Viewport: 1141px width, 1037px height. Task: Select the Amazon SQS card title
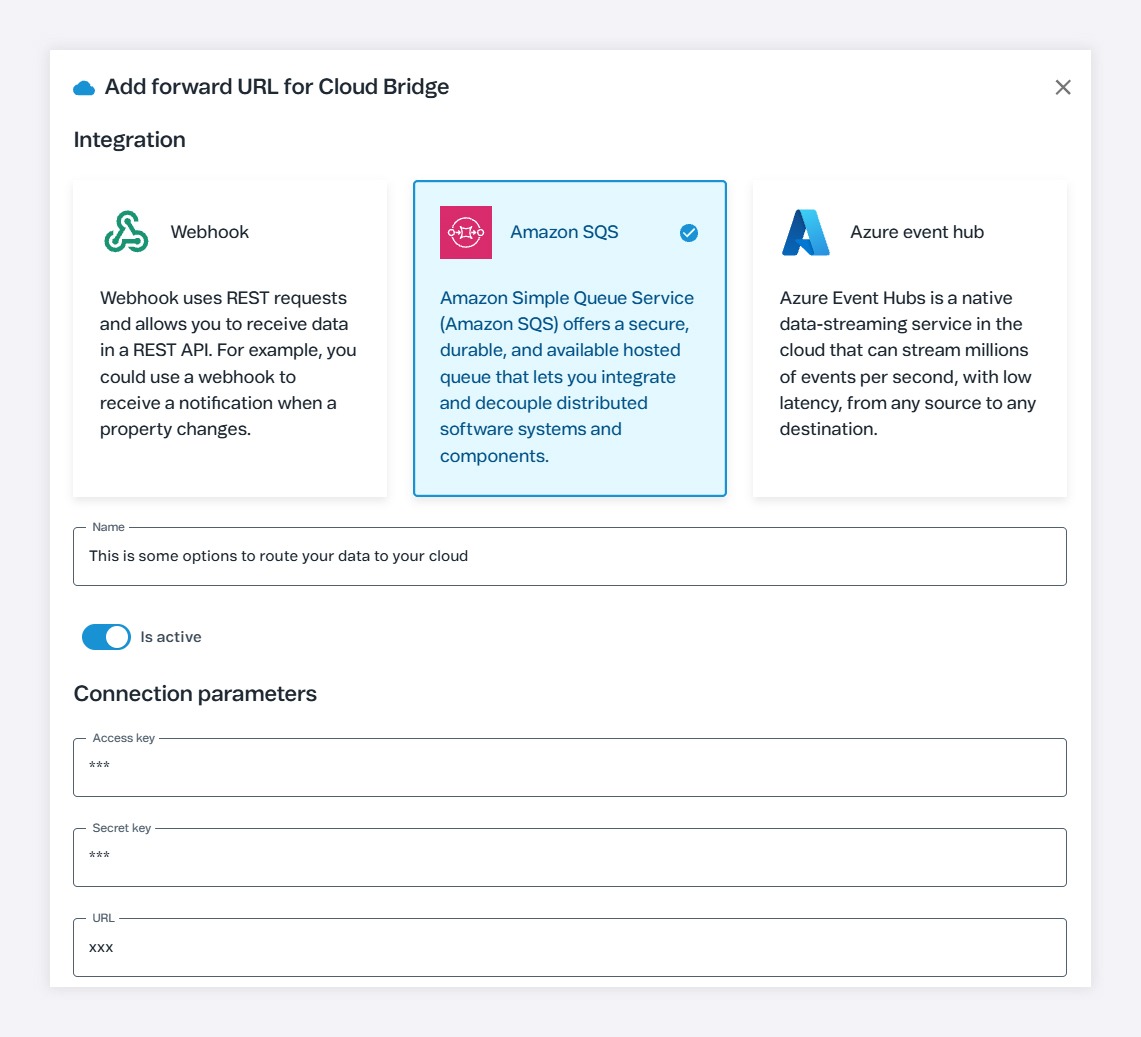(564, 232)
